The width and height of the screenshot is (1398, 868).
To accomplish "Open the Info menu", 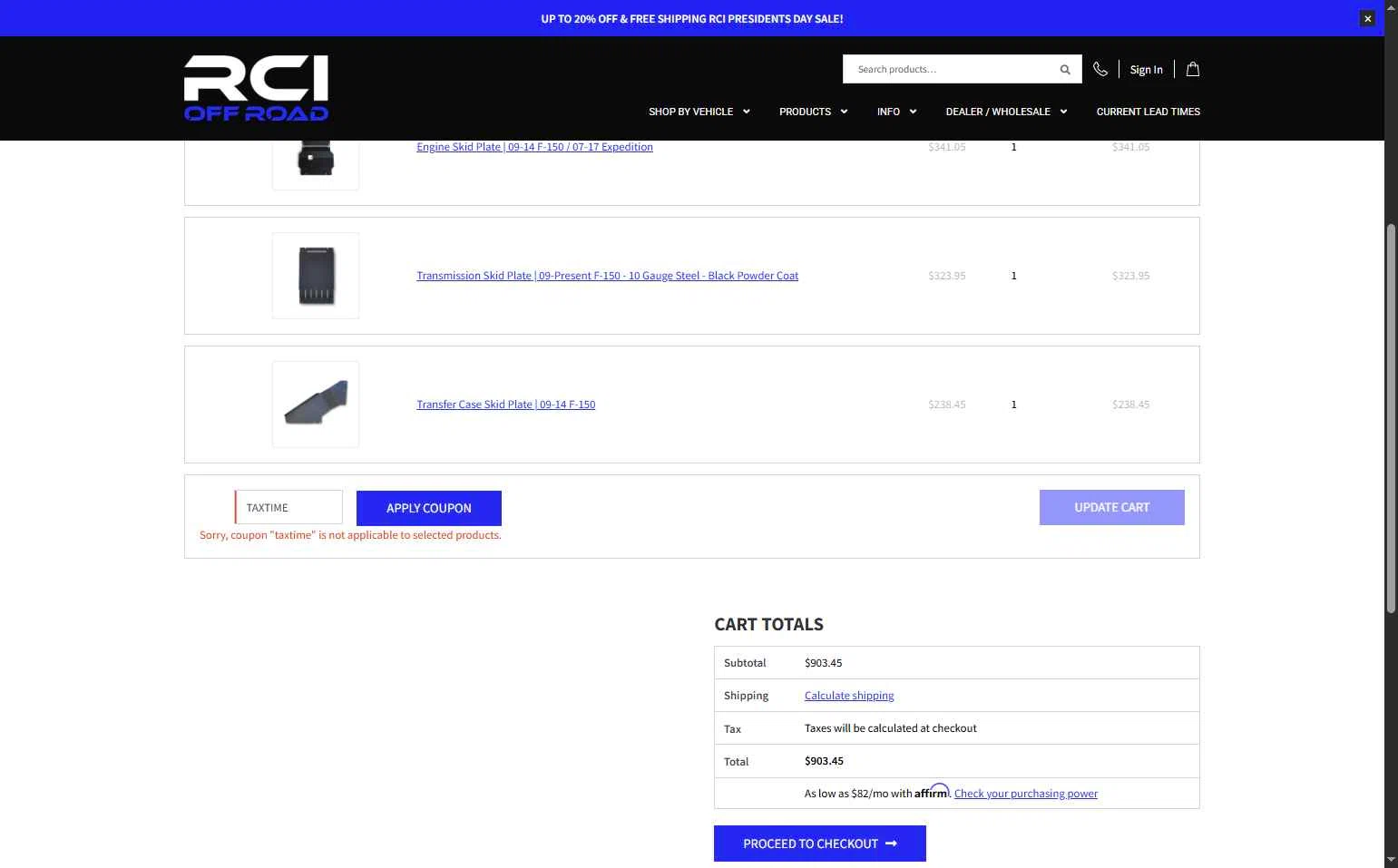I will click(x=888, y=112).
